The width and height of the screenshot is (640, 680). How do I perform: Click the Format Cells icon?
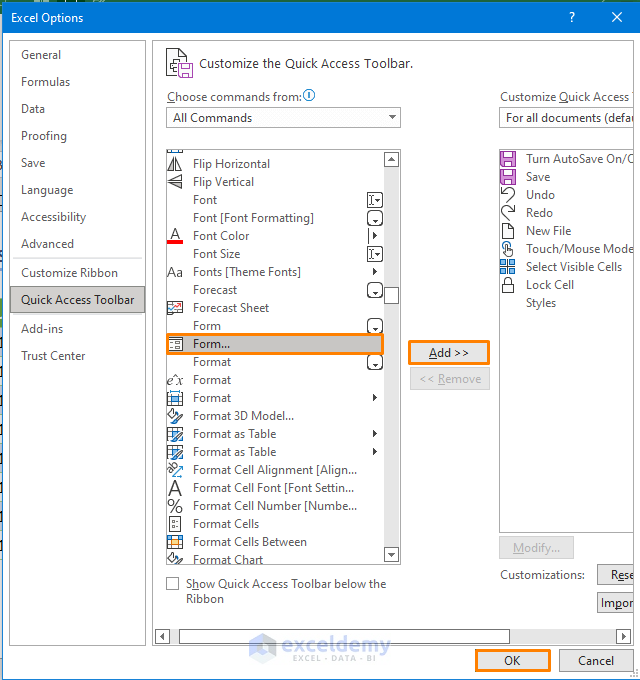point(175,524)
